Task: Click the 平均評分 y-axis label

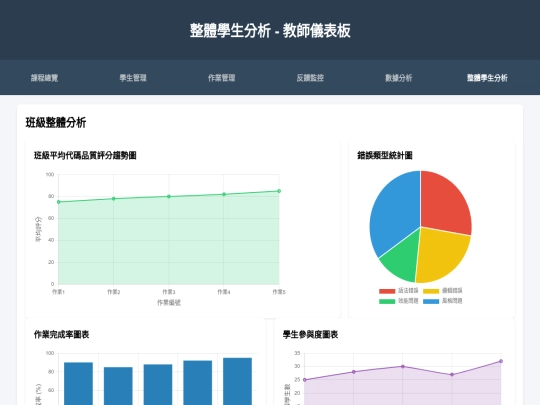Action: (38, 229)
